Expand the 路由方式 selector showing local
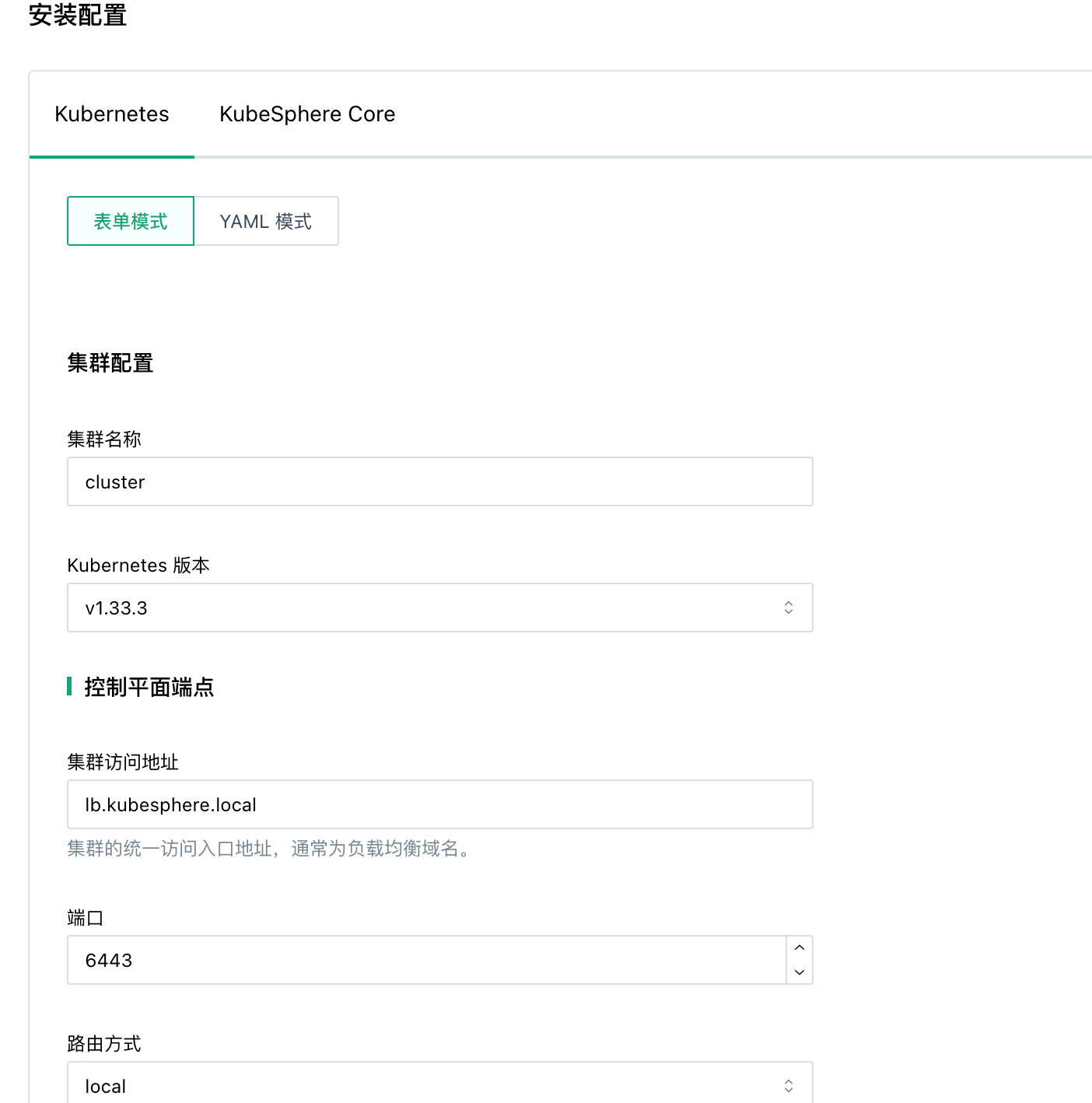Viewport: 1092px width, 1103px height. (x=439, y=1084)
